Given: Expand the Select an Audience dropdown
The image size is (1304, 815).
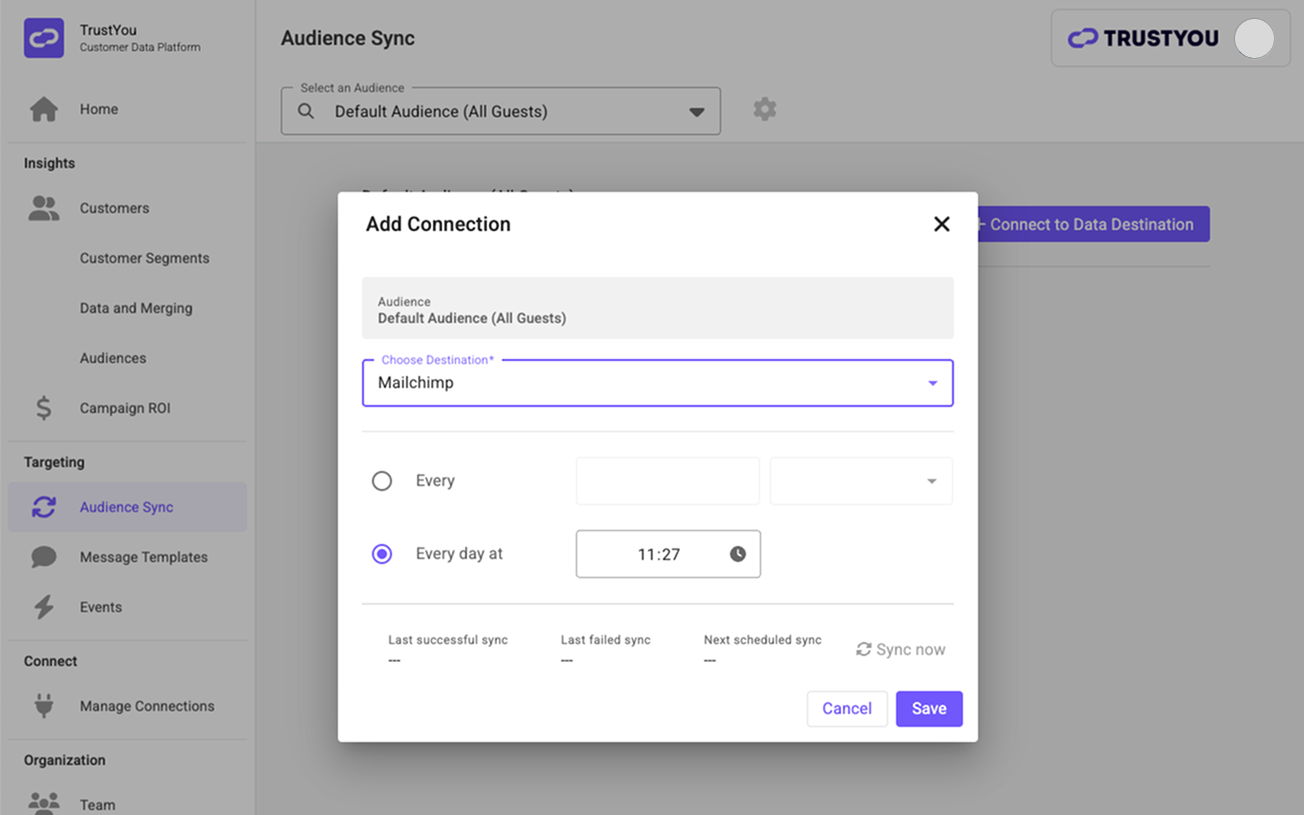Looking at the screenshot, I should pos(697,112).
